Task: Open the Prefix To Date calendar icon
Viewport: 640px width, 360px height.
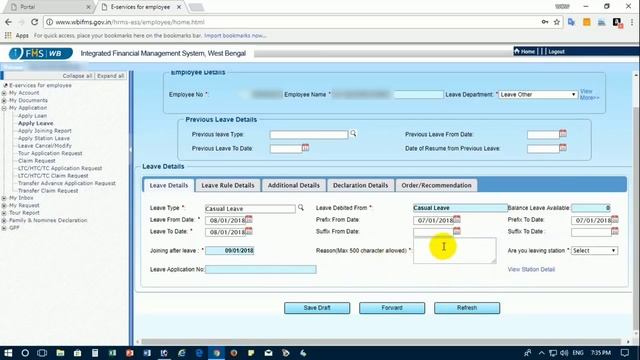Action: (x=615, y=220)
